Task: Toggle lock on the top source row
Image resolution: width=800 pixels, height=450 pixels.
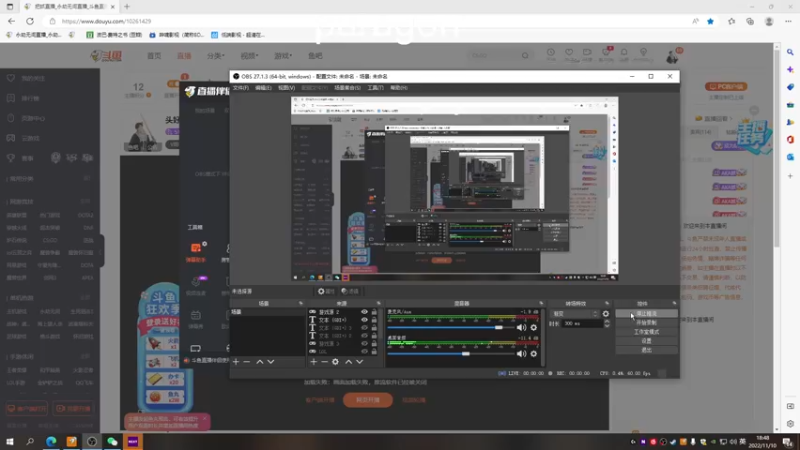Action: [374, 312]
